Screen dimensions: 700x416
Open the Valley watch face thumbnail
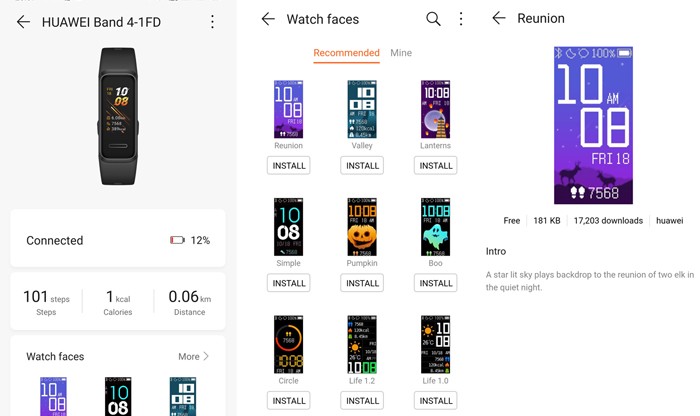pos(362,109)
